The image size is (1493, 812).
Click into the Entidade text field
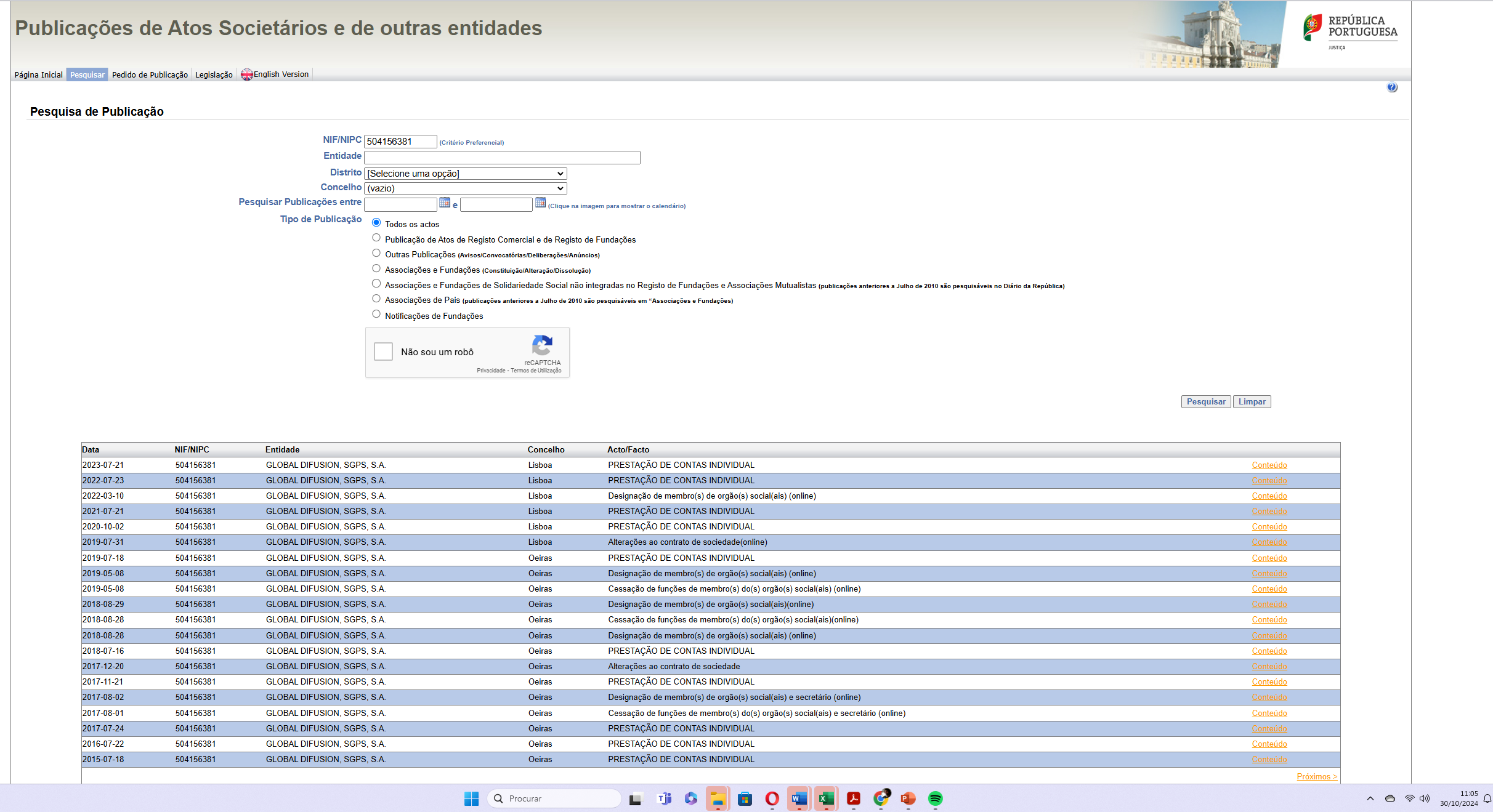(x=502, y=158)
